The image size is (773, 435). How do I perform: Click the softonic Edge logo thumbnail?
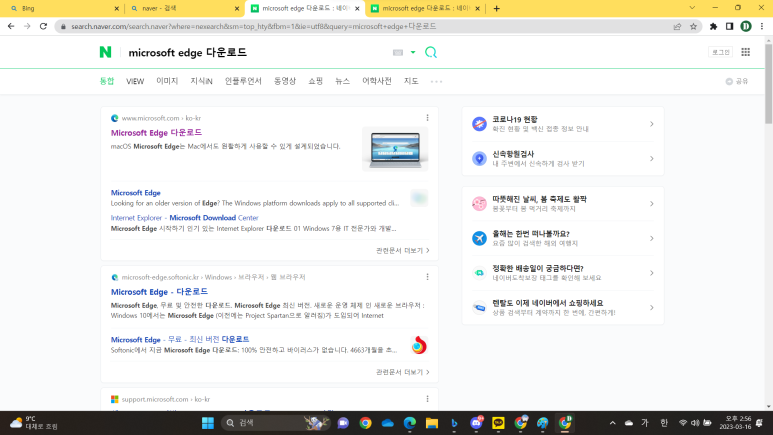[419, 345]
